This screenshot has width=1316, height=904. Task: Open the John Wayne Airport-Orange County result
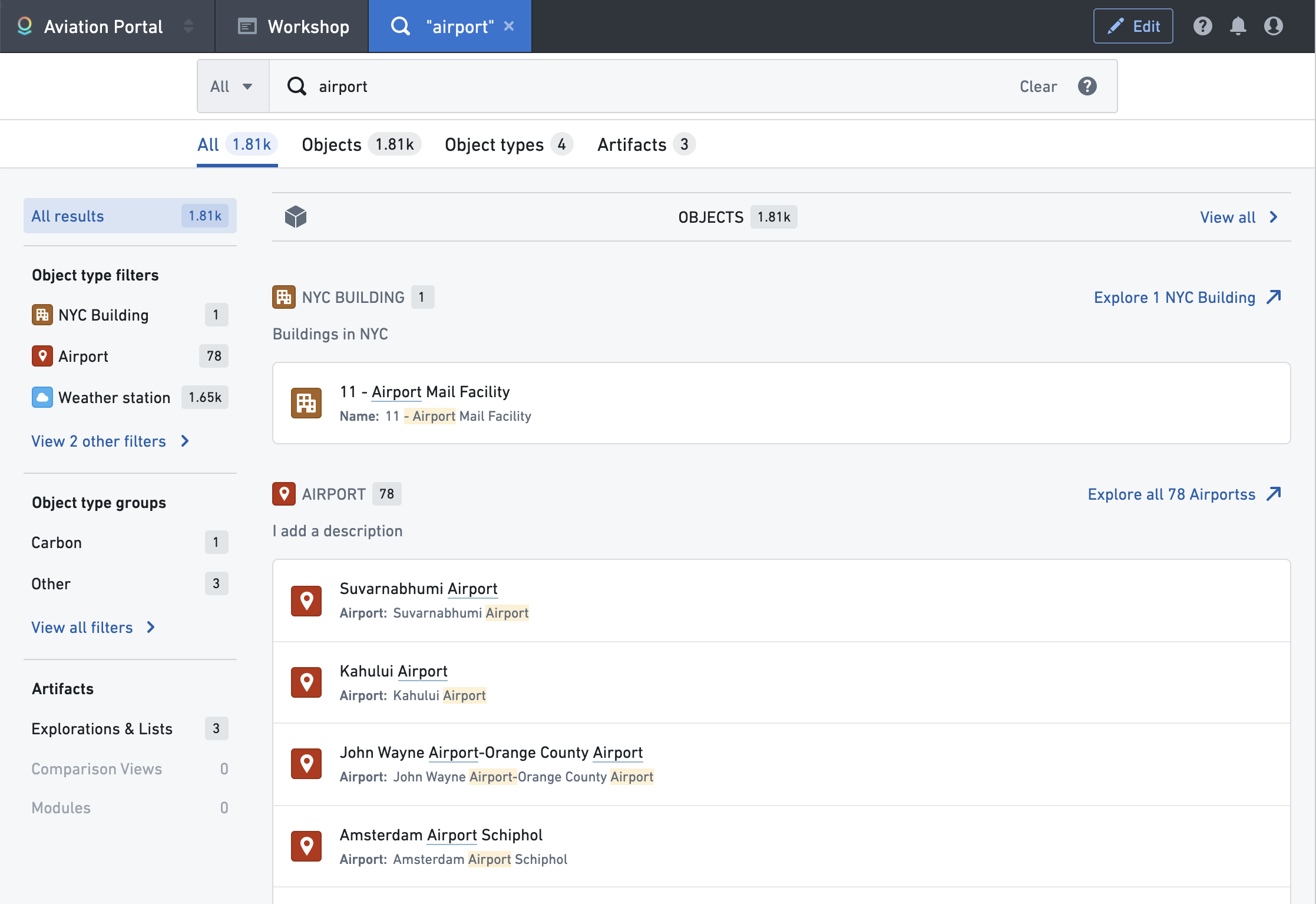point(781,764)
